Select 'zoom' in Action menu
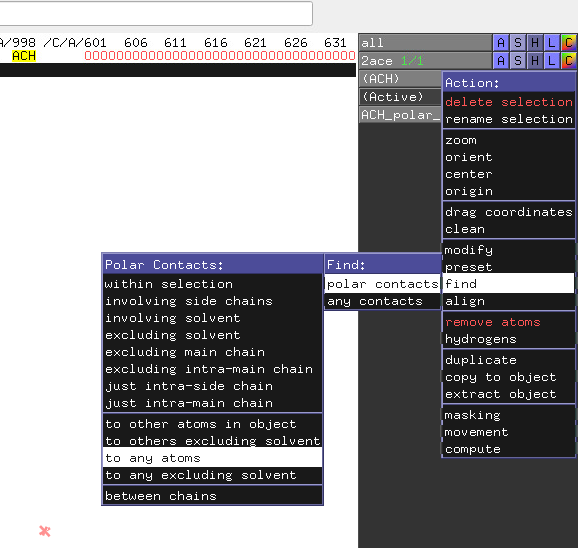The height and width of the screenshot is (548, 578). tap(509, 140)
